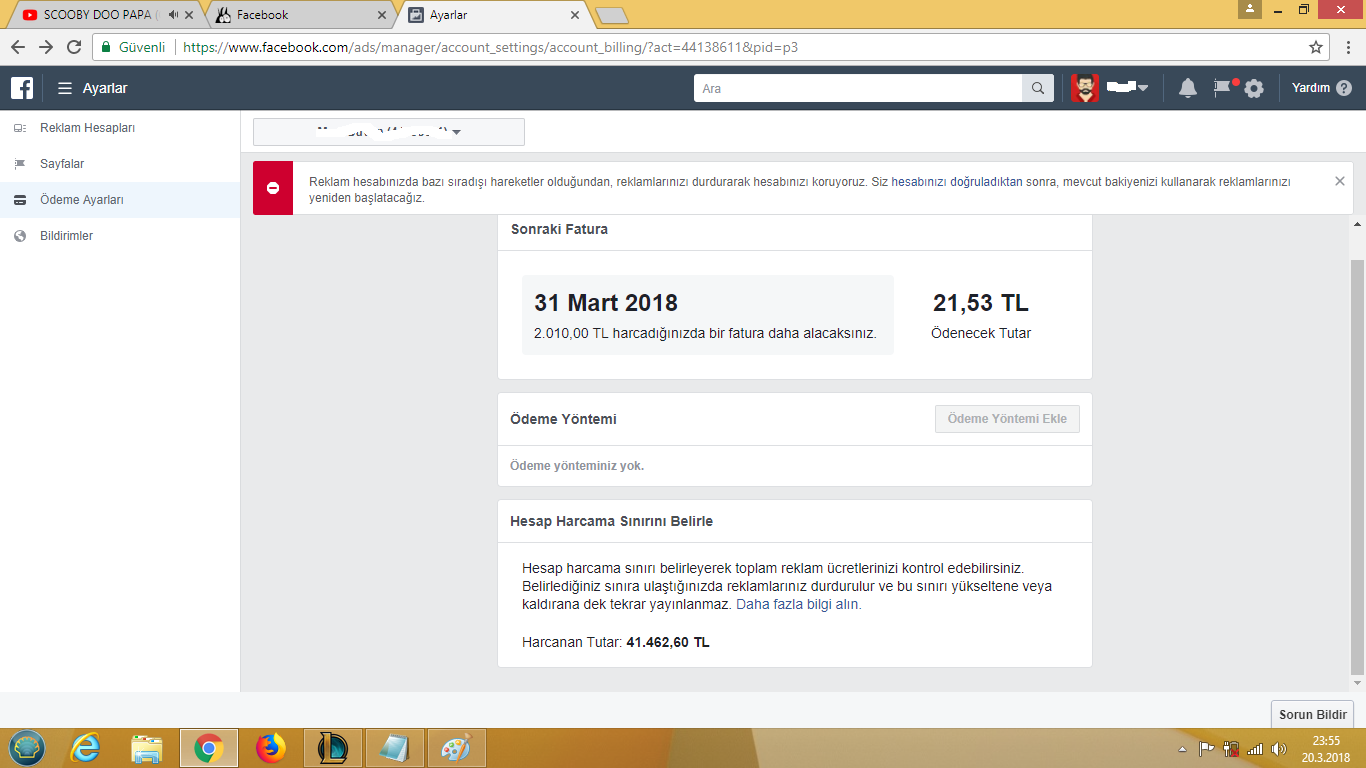Open the hamburger menu next to Ayarlar
This screenshot has height=768, width=1366.
[65, 88]
